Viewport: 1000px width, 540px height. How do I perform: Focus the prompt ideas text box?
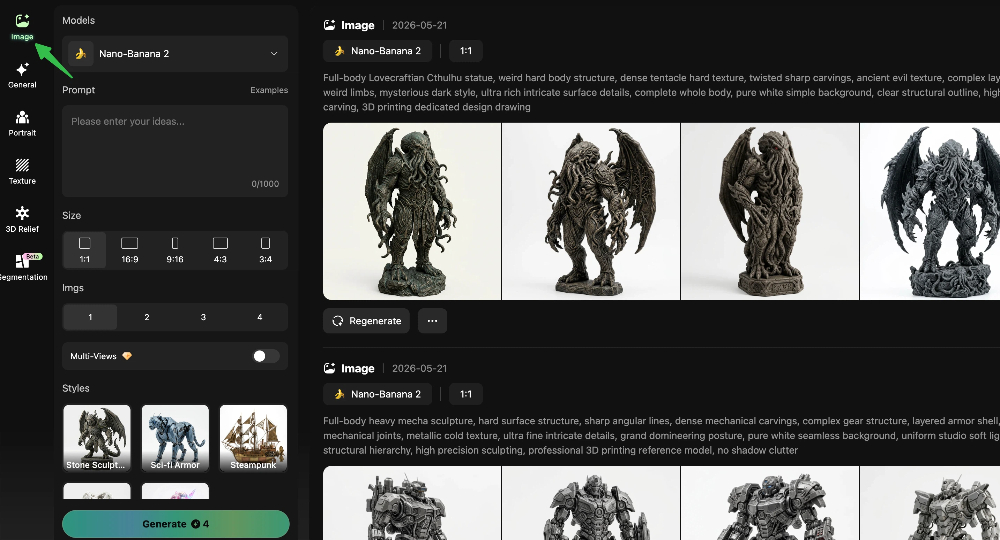[175, 151]
